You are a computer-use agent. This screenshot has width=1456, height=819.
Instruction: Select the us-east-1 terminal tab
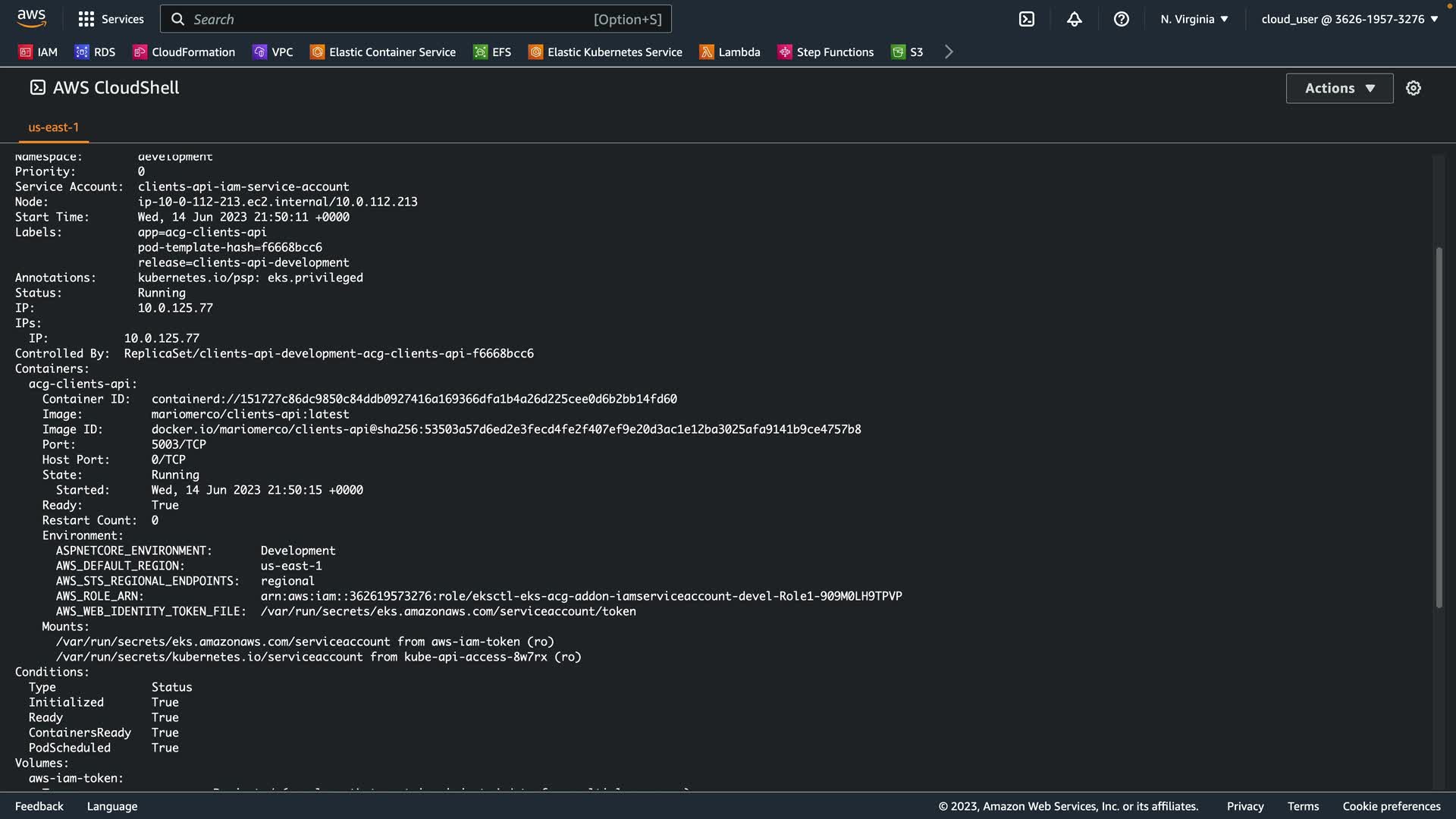tap(53, 127)
